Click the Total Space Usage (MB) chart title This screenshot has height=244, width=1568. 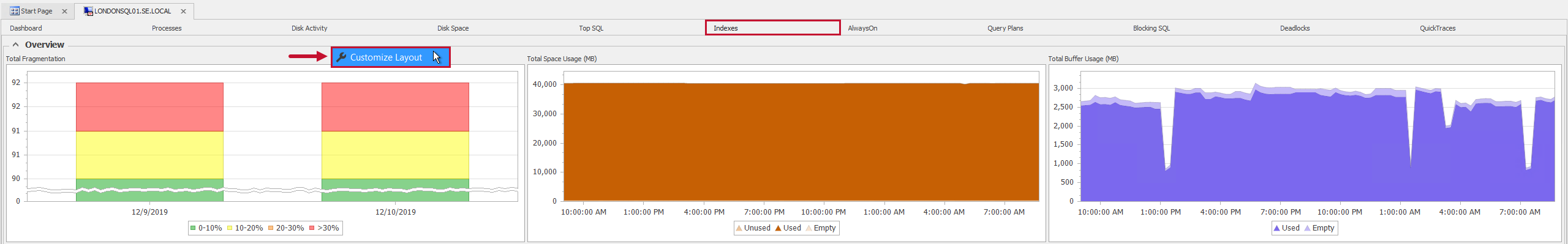(562, 59)
